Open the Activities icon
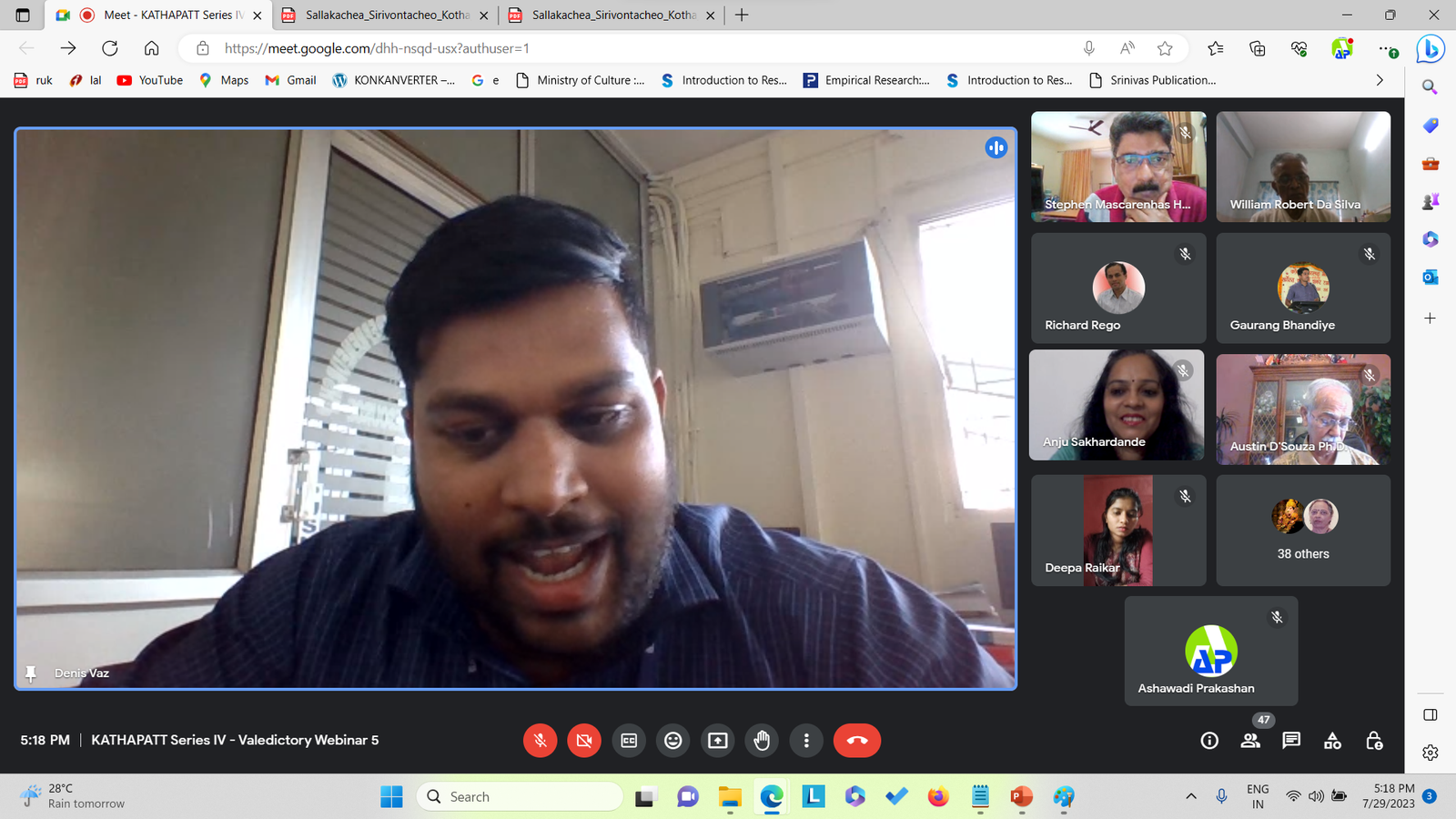 tap(1332, 741)
